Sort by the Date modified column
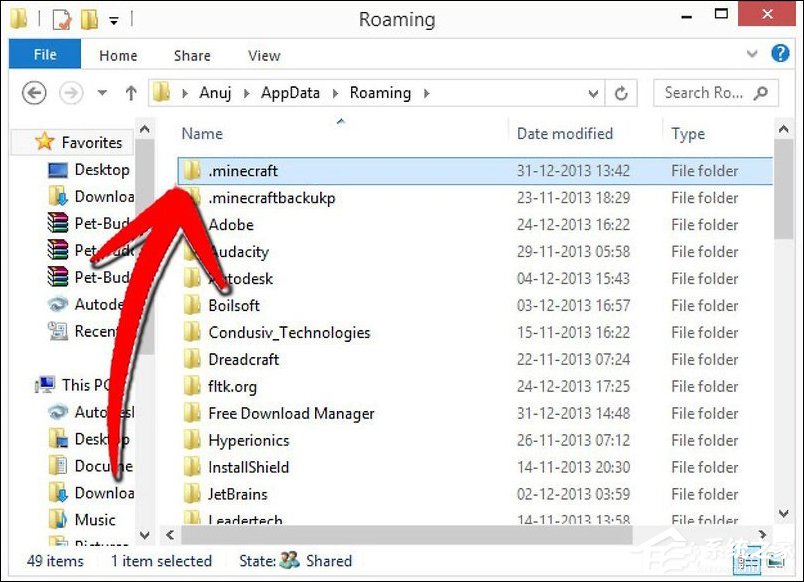This screenshot has height=582, width=804. point(565,133)
